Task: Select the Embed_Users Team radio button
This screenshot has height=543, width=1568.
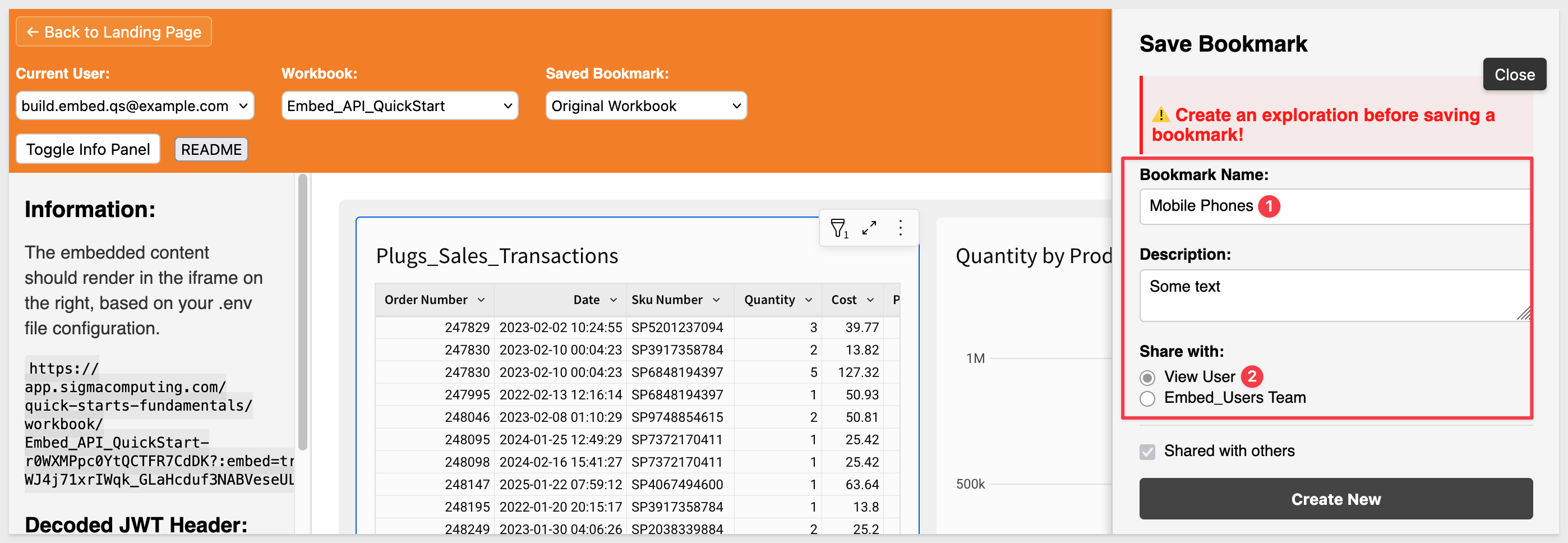Action: 1147,399
